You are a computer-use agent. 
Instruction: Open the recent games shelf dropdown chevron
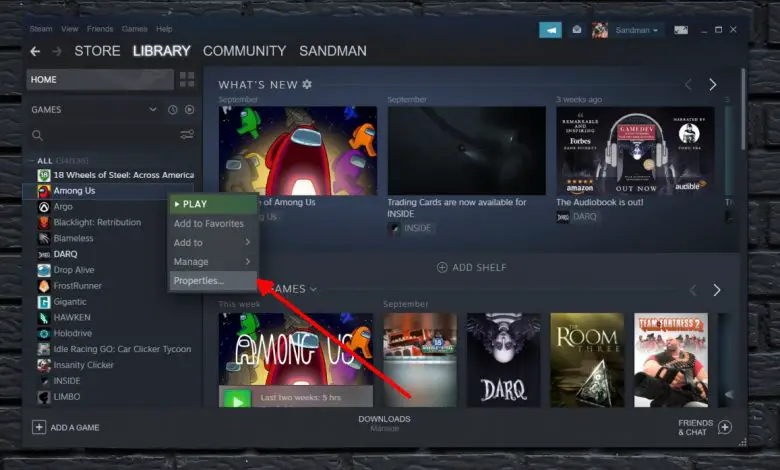[313, 289]
